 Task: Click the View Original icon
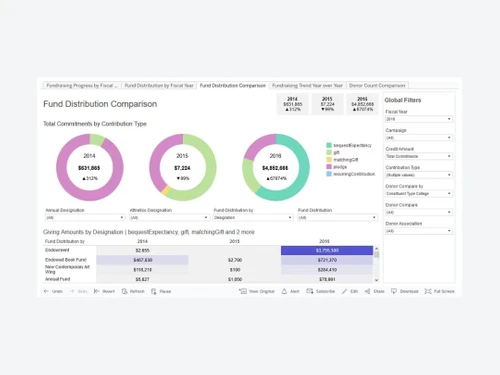[243, 291]
